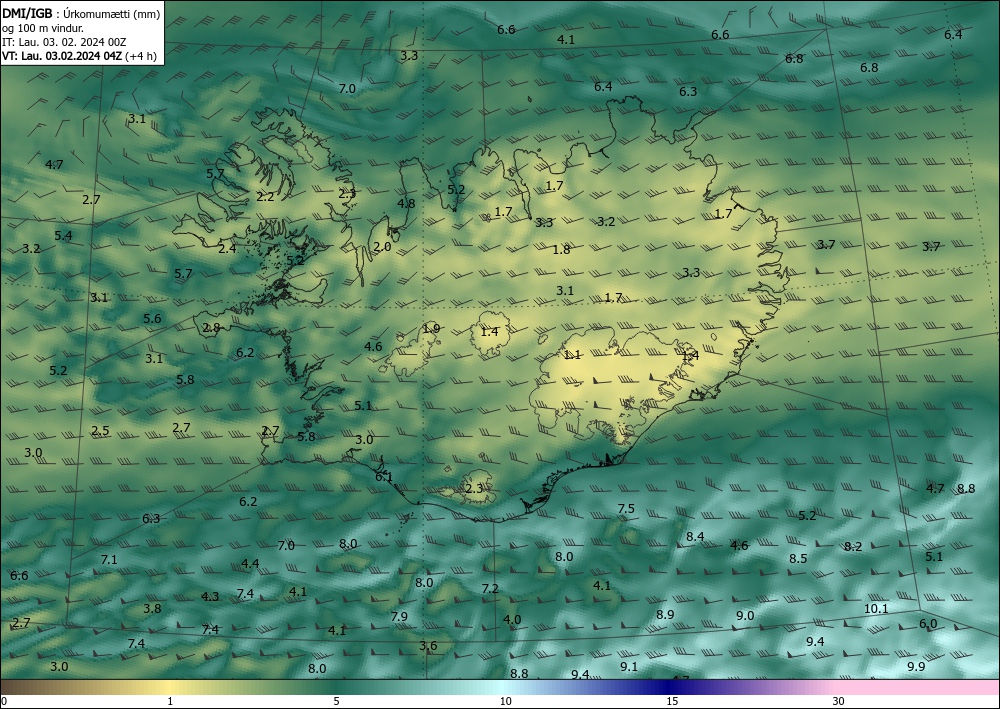Image resolution: width=1000 pixels, height=709 pixels.
Task: Click the map value '8.5'
Action: 798,559
